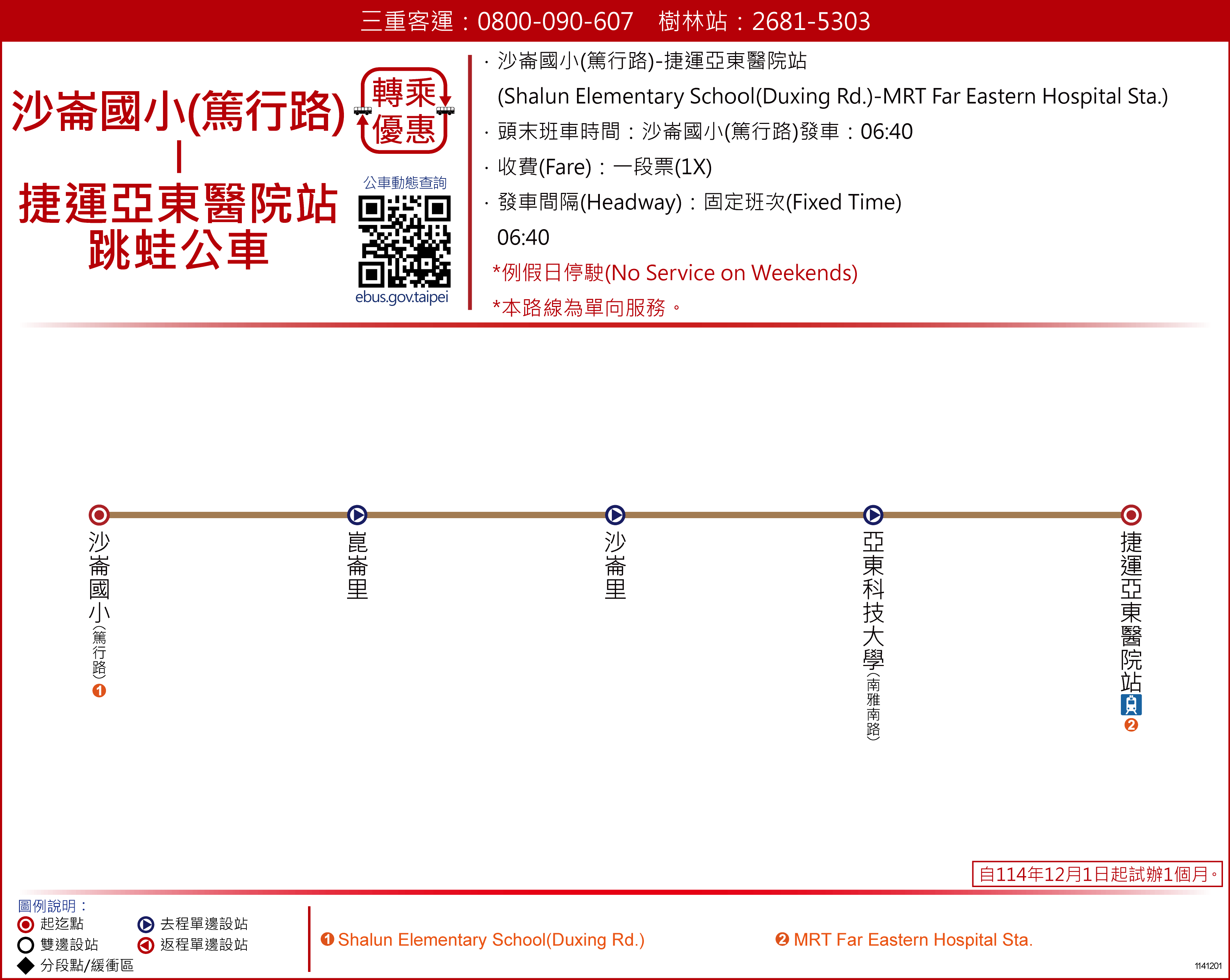Click the 起迄點 legend symbol
The image size is (1230, 980).
coord(26,924)
